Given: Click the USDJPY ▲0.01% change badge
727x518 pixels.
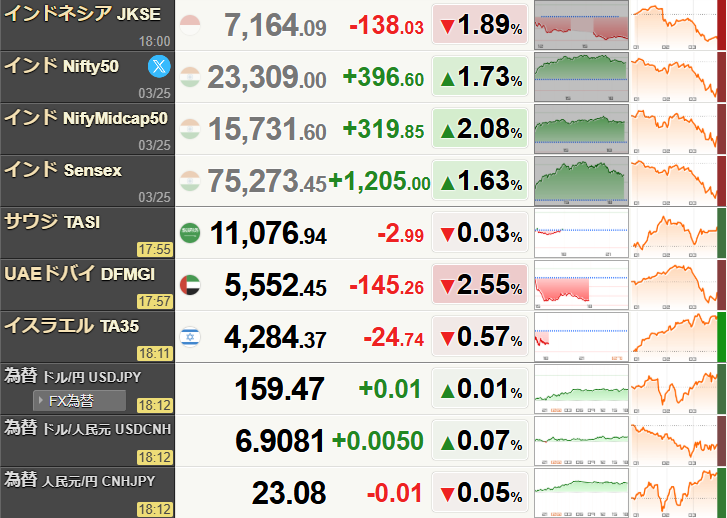Looking at the screenshot, I should pos(480,388).
